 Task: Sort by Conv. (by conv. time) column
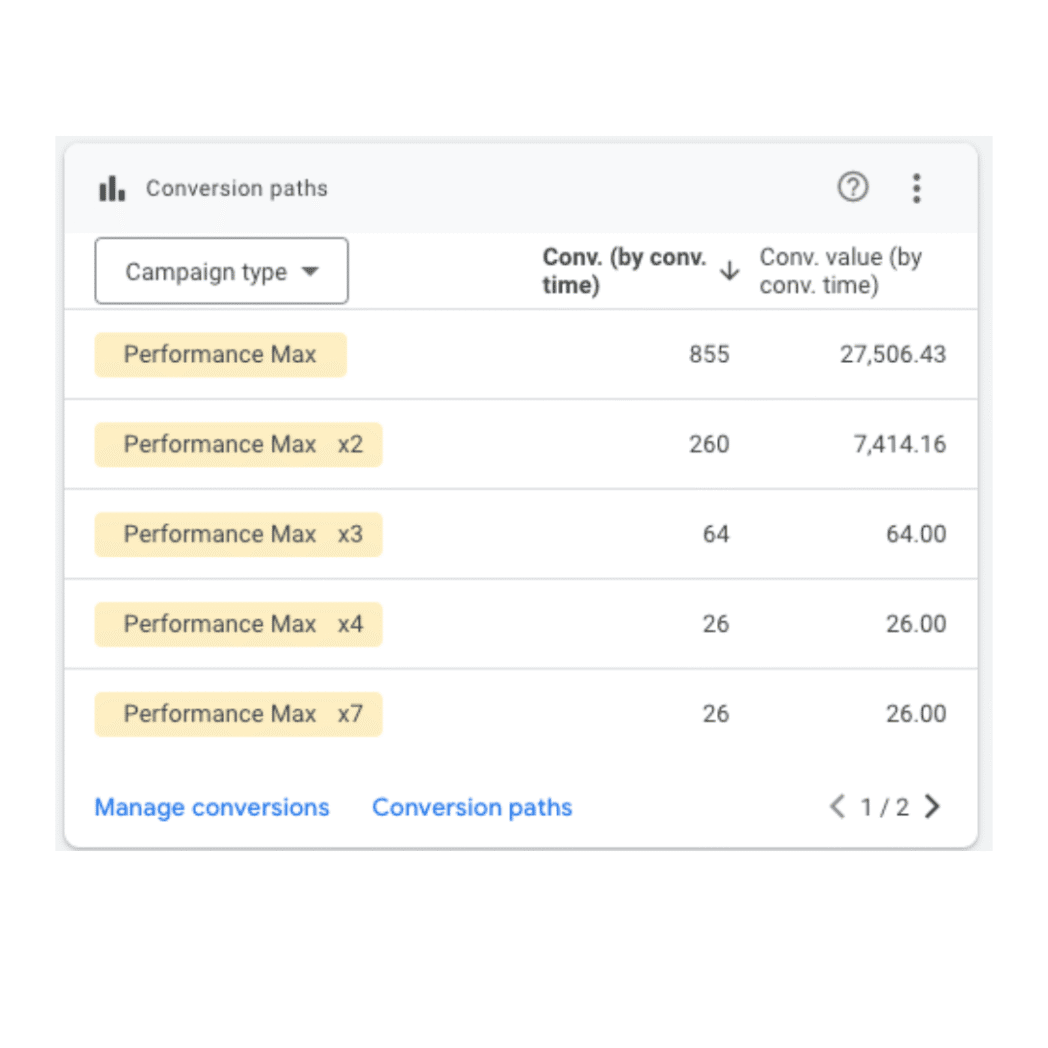coord(623,271)
